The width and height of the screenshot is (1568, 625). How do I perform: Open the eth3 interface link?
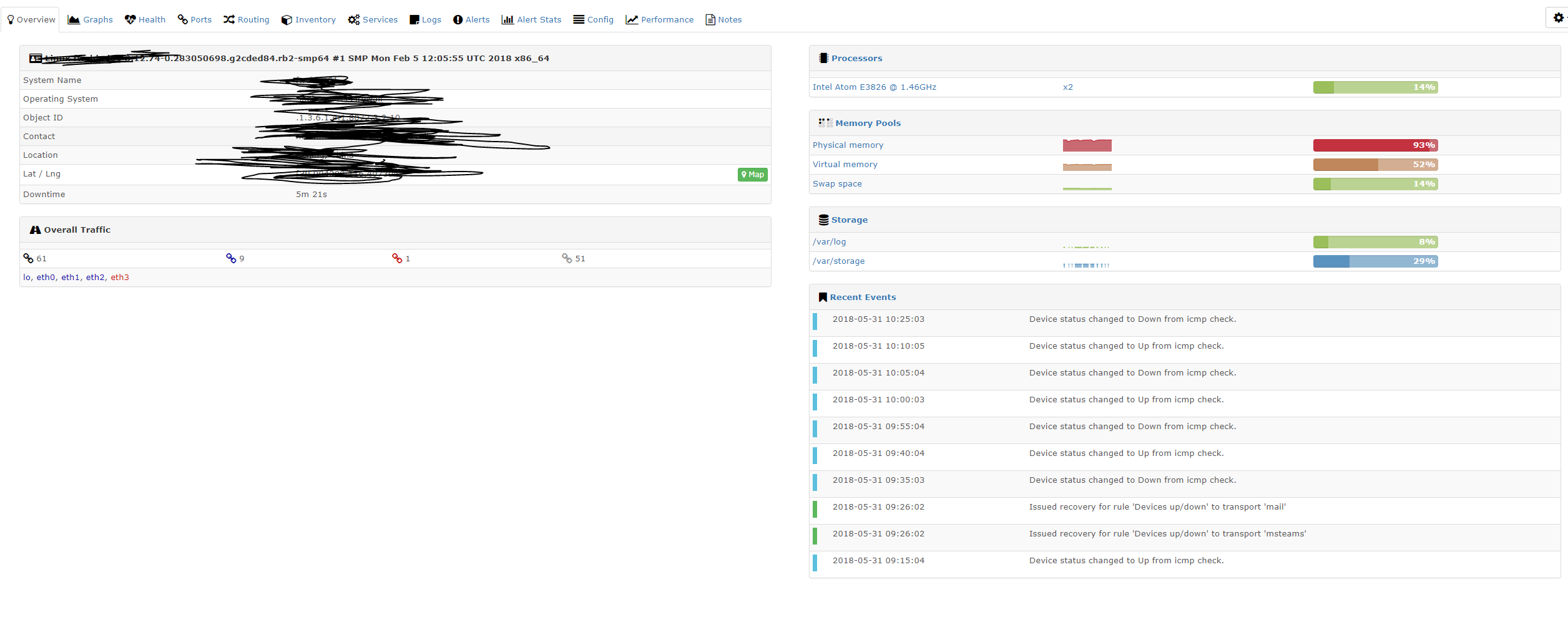(120, 278)
